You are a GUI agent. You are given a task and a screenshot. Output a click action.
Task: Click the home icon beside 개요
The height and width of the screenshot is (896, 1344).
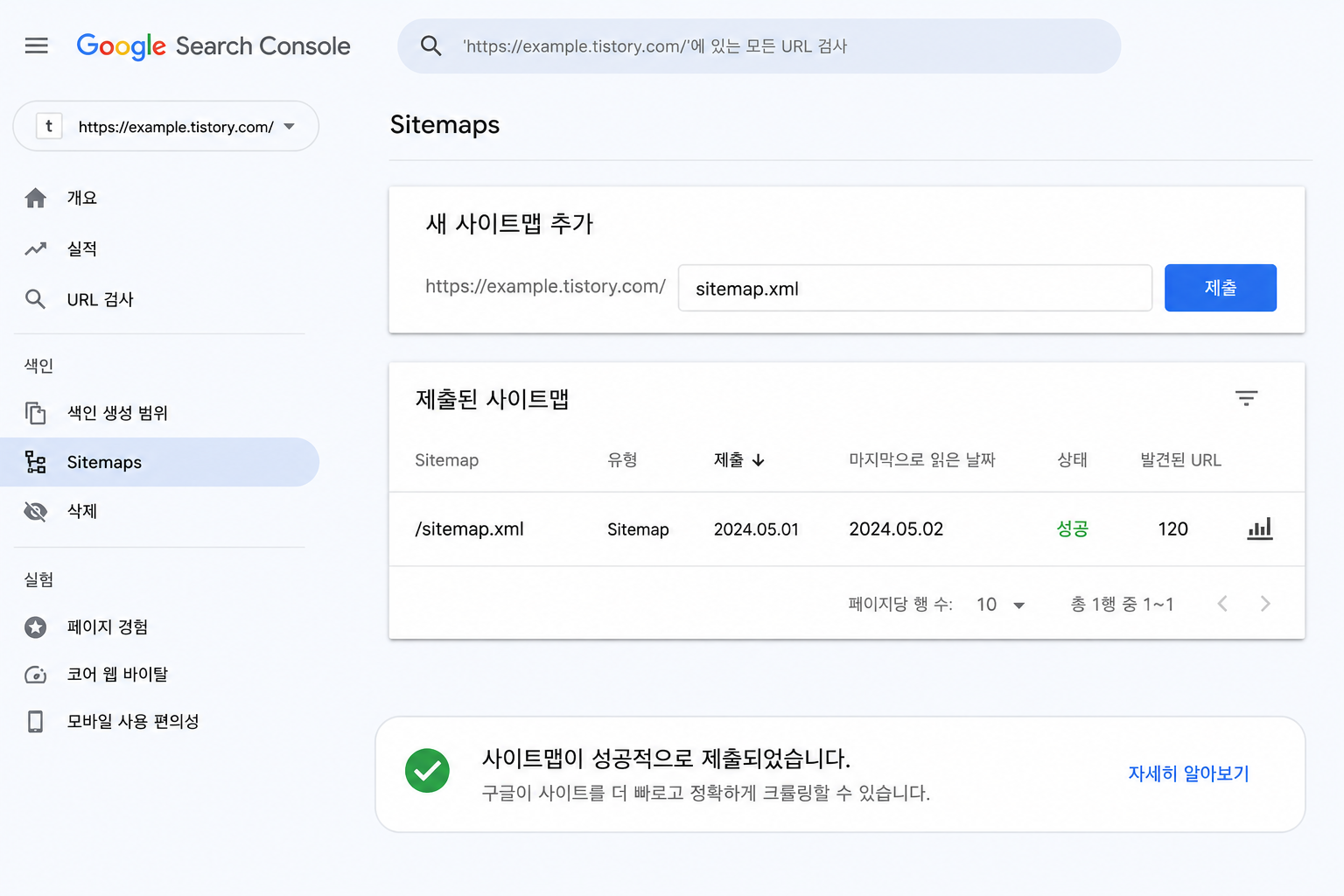pos(35,198)
